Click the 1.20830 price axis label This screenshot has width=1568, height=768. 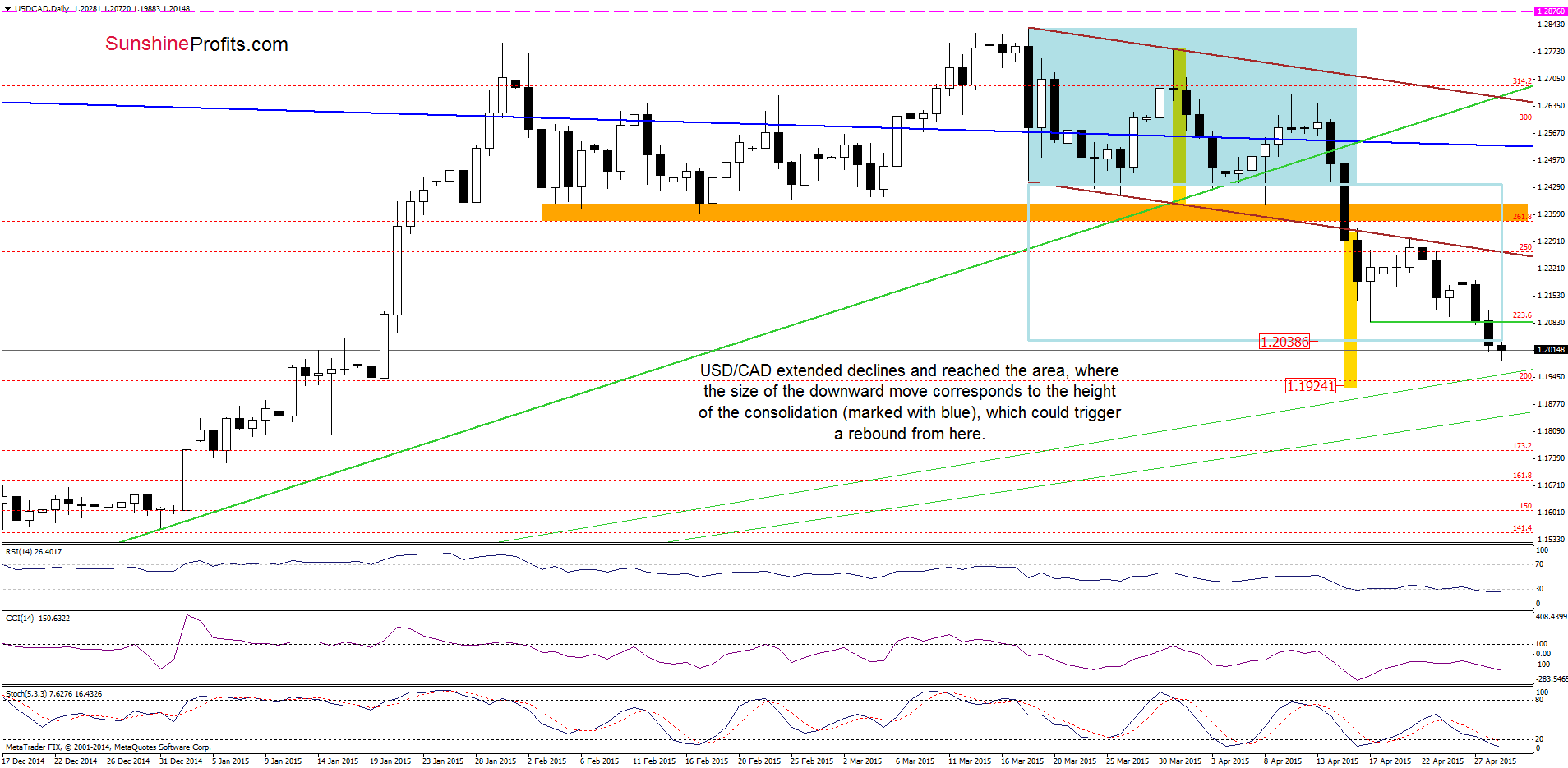pyautogui.click(x=1552, y=323)
